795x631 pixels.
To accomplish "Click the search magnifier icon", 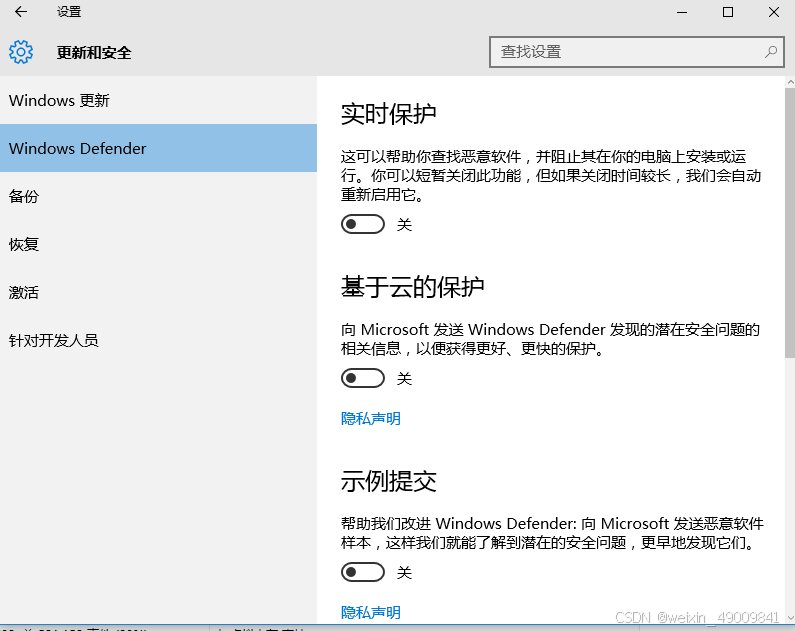I will (771, 52).
